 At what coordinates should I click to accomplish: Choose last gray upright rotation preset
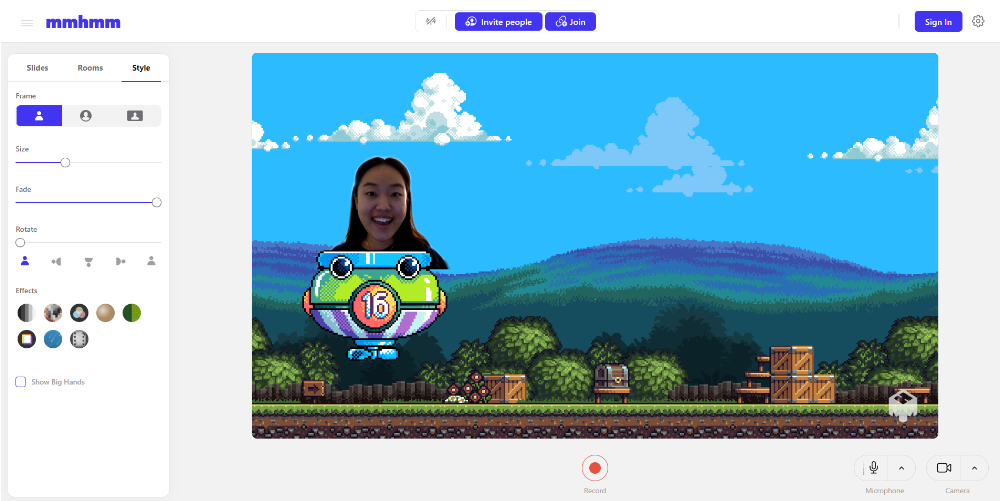tap(151, 261)
